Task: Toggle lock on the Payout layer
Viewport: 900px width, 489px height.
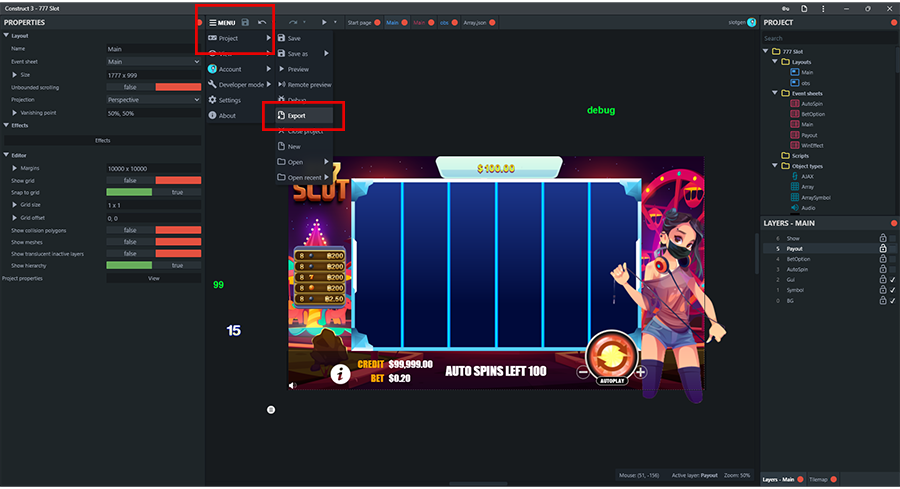Action: [x=883, y=248]
